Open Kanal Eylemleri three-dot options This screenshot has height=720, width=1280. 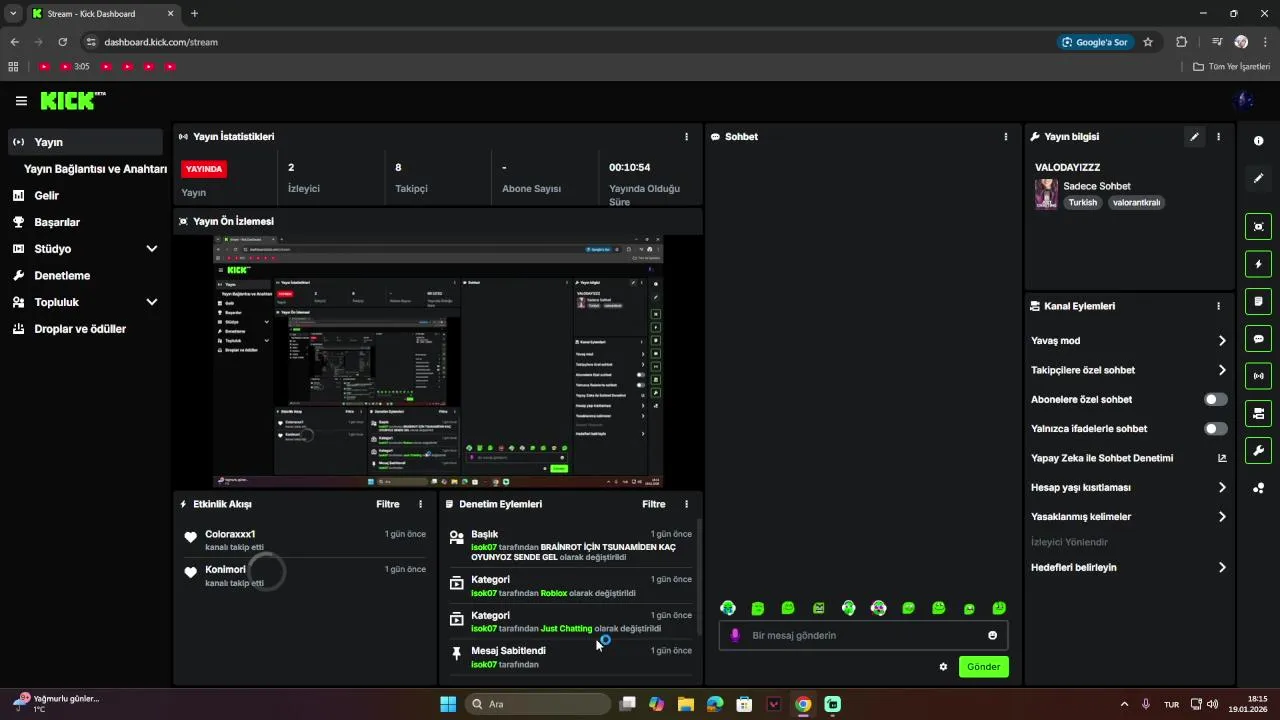point(1218,306)
